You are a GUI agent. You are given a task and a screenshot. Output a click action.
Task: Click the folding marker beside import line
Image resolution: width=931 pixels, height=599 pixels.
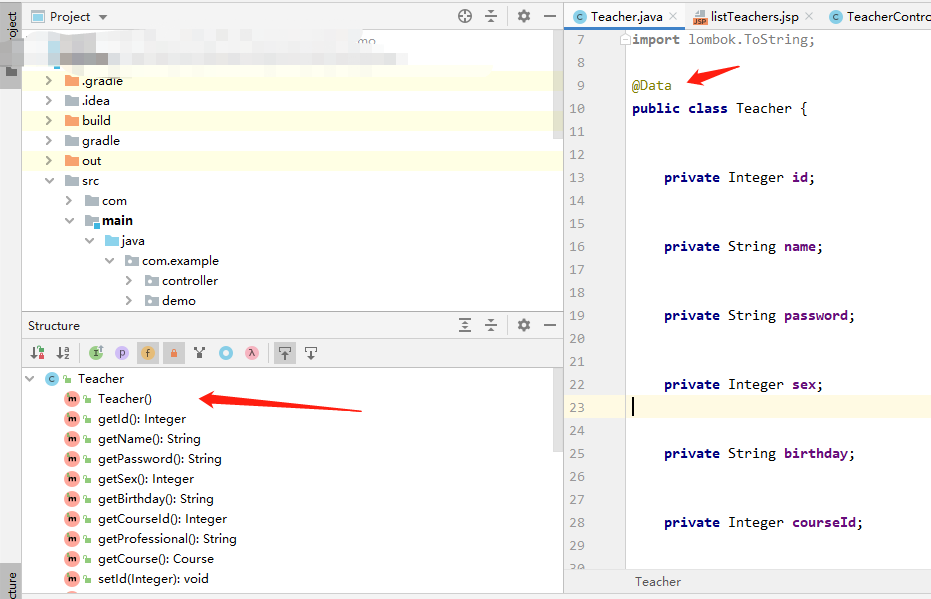point(625,40)
